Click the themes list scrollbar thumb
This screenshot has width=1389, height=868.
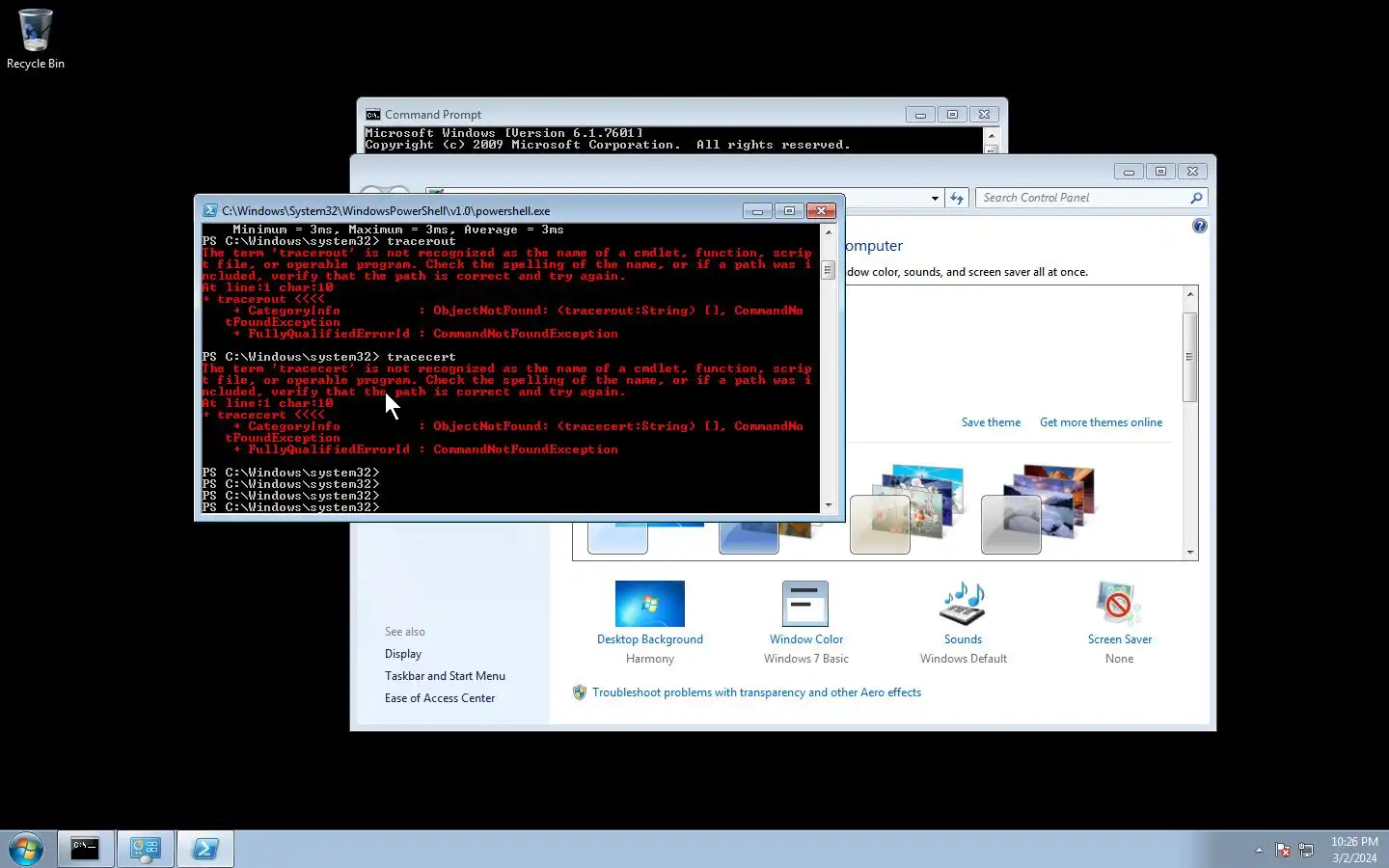click(x=1190, y=357)
